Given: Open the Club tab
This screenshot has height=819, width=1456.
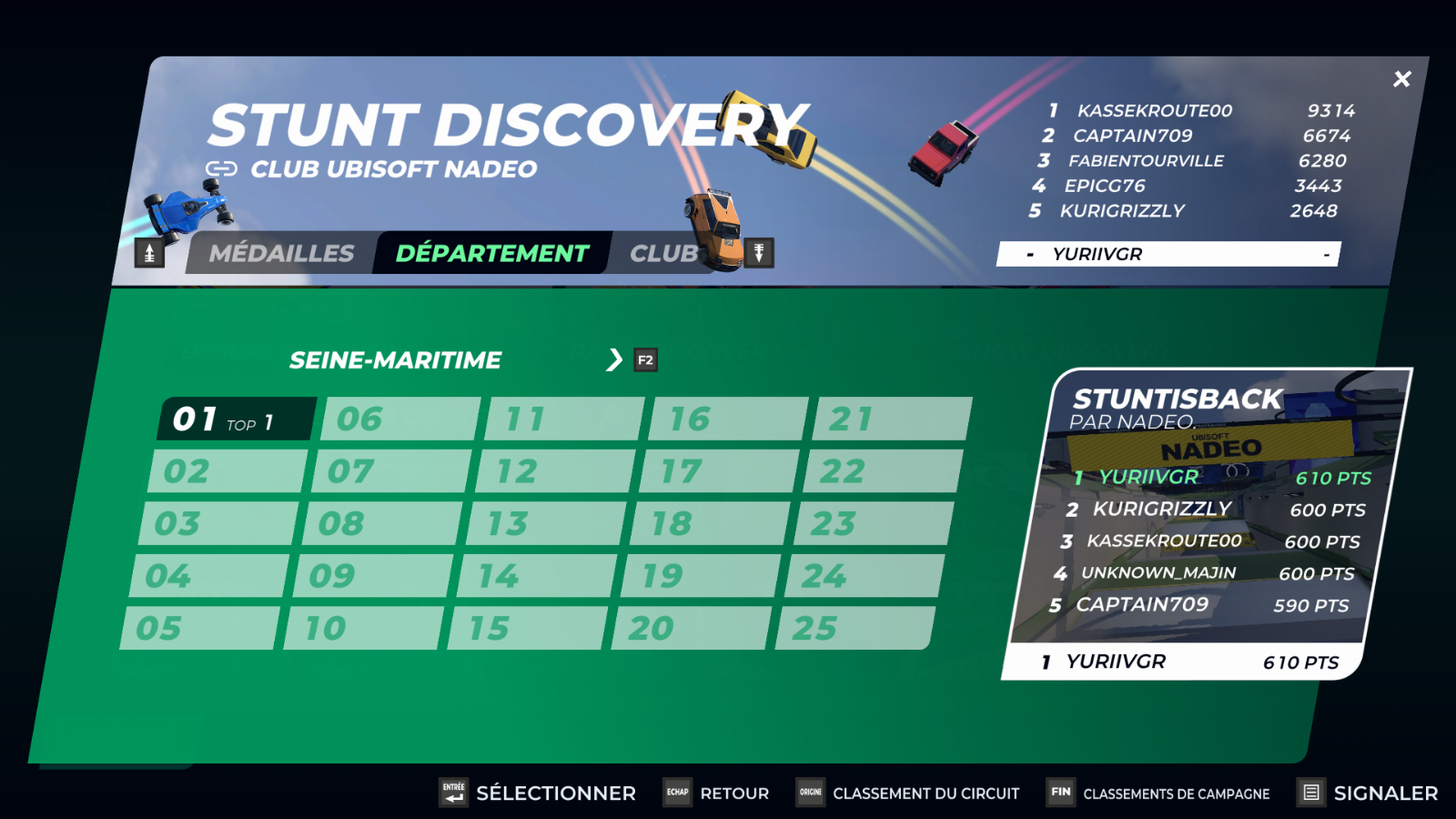Looking at the screenshot, I should click(663, 254).
